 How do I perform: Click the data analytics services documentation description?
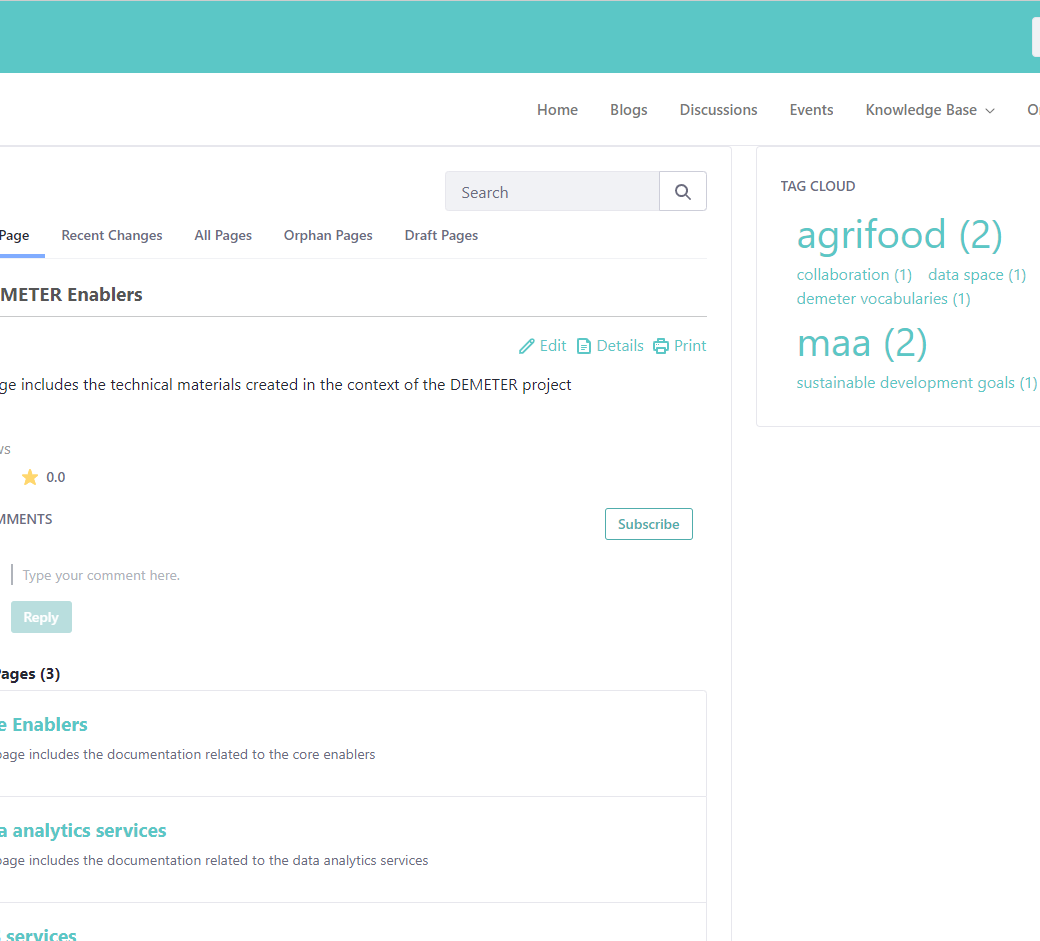coord(214,861)
